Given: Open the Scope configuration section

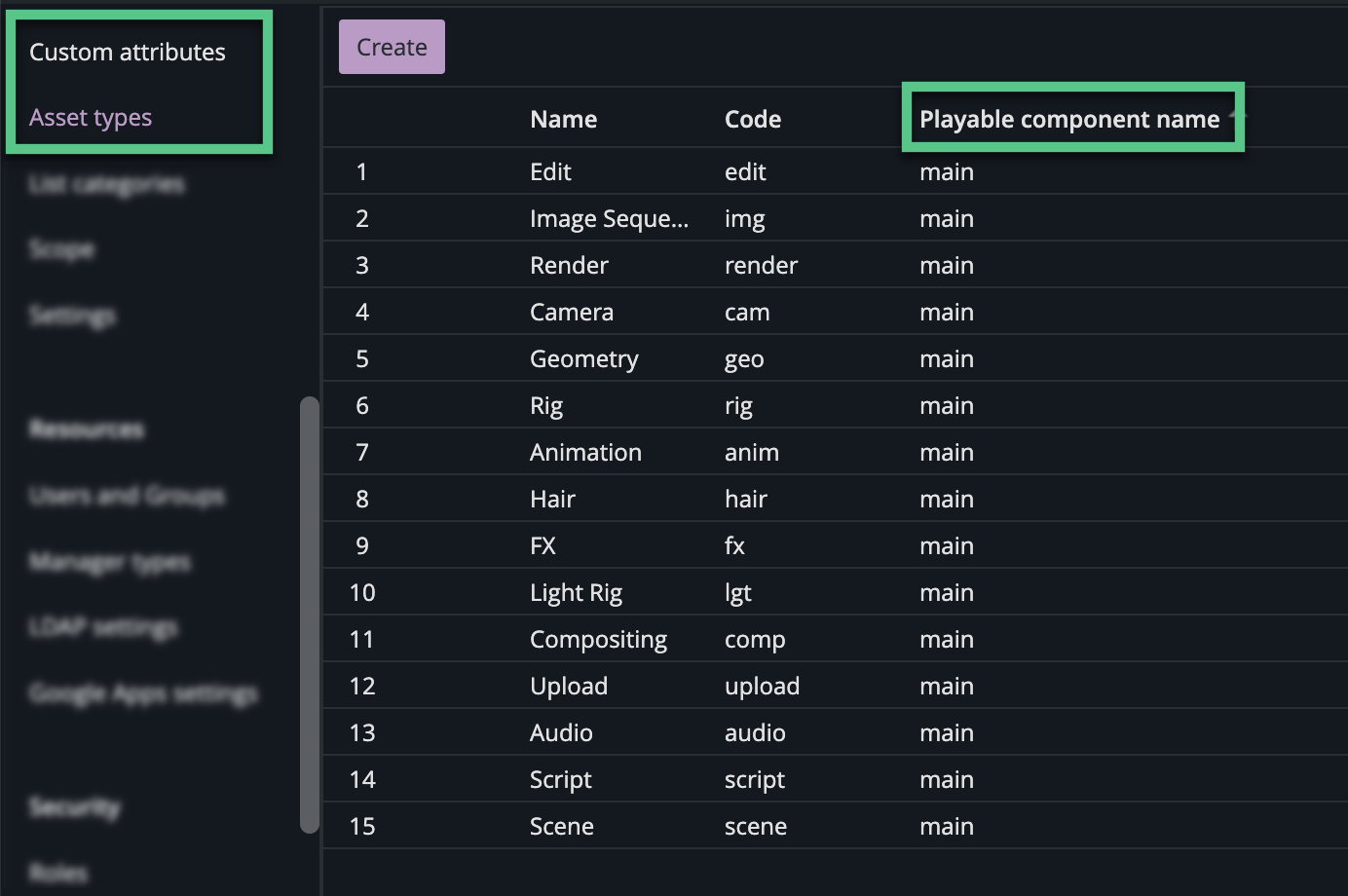Looking at the screenshot, I should pos(61,249).
